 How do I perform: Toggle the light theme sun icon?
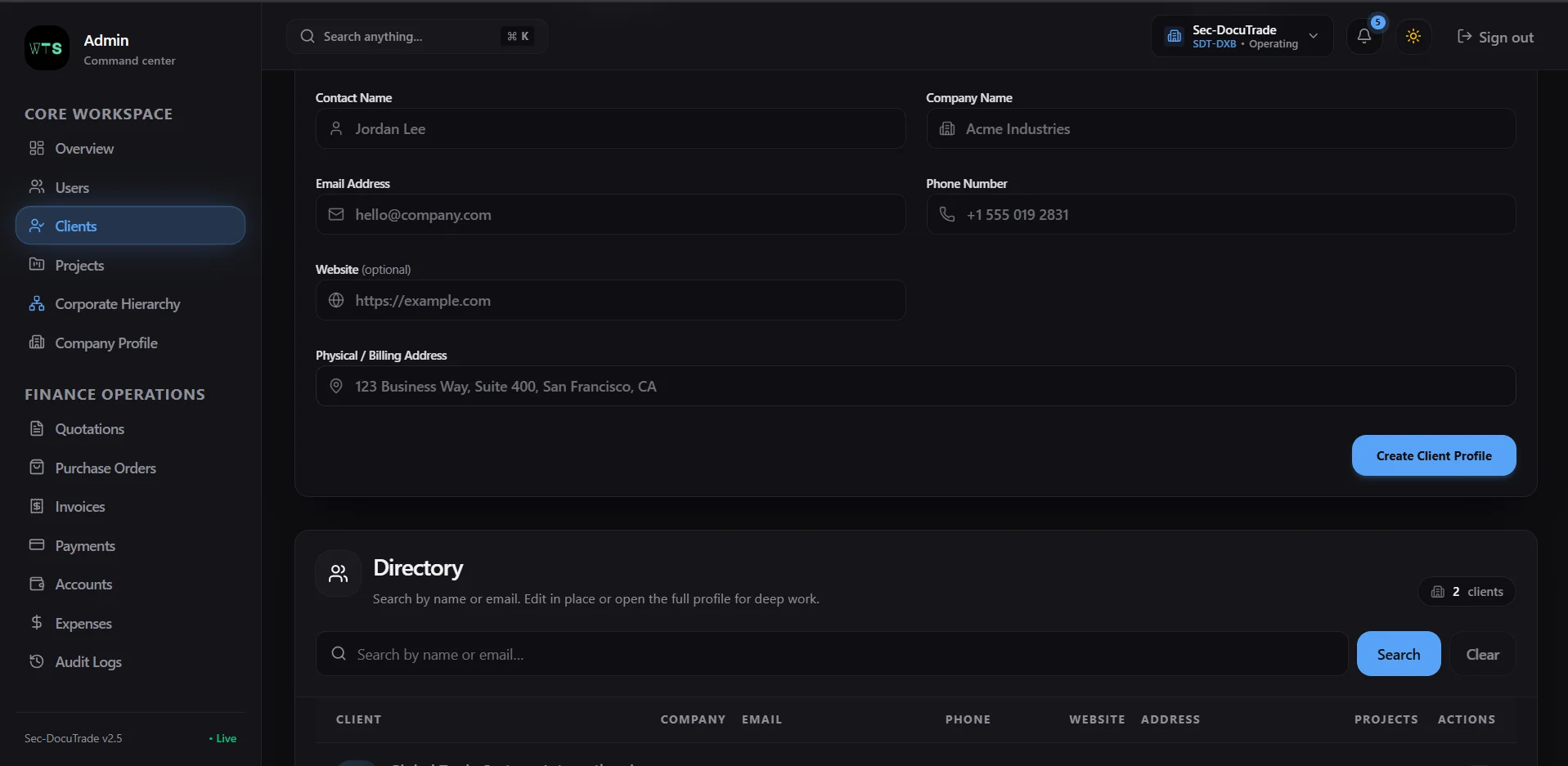[x=1413, y=37]
